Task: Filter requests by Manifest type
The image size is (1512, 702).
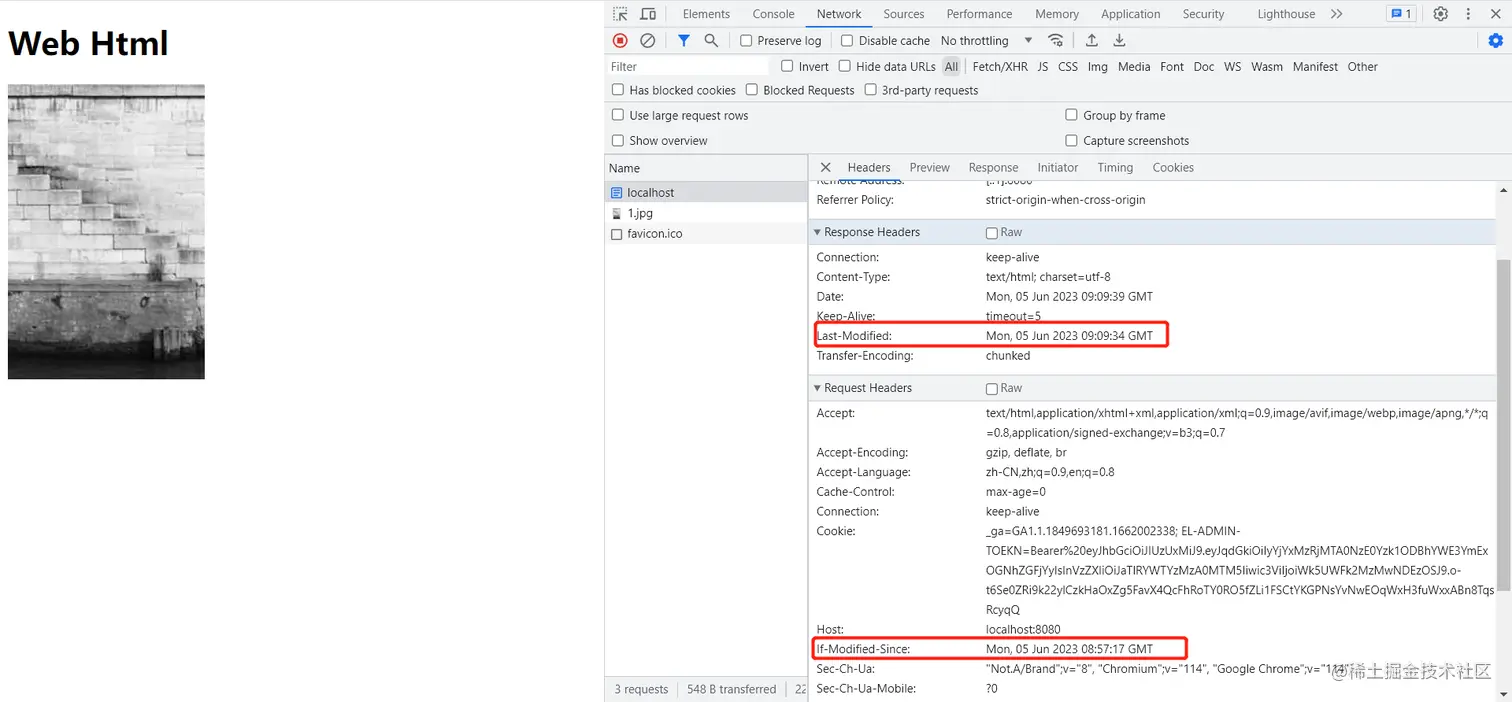Action: 1315,66
